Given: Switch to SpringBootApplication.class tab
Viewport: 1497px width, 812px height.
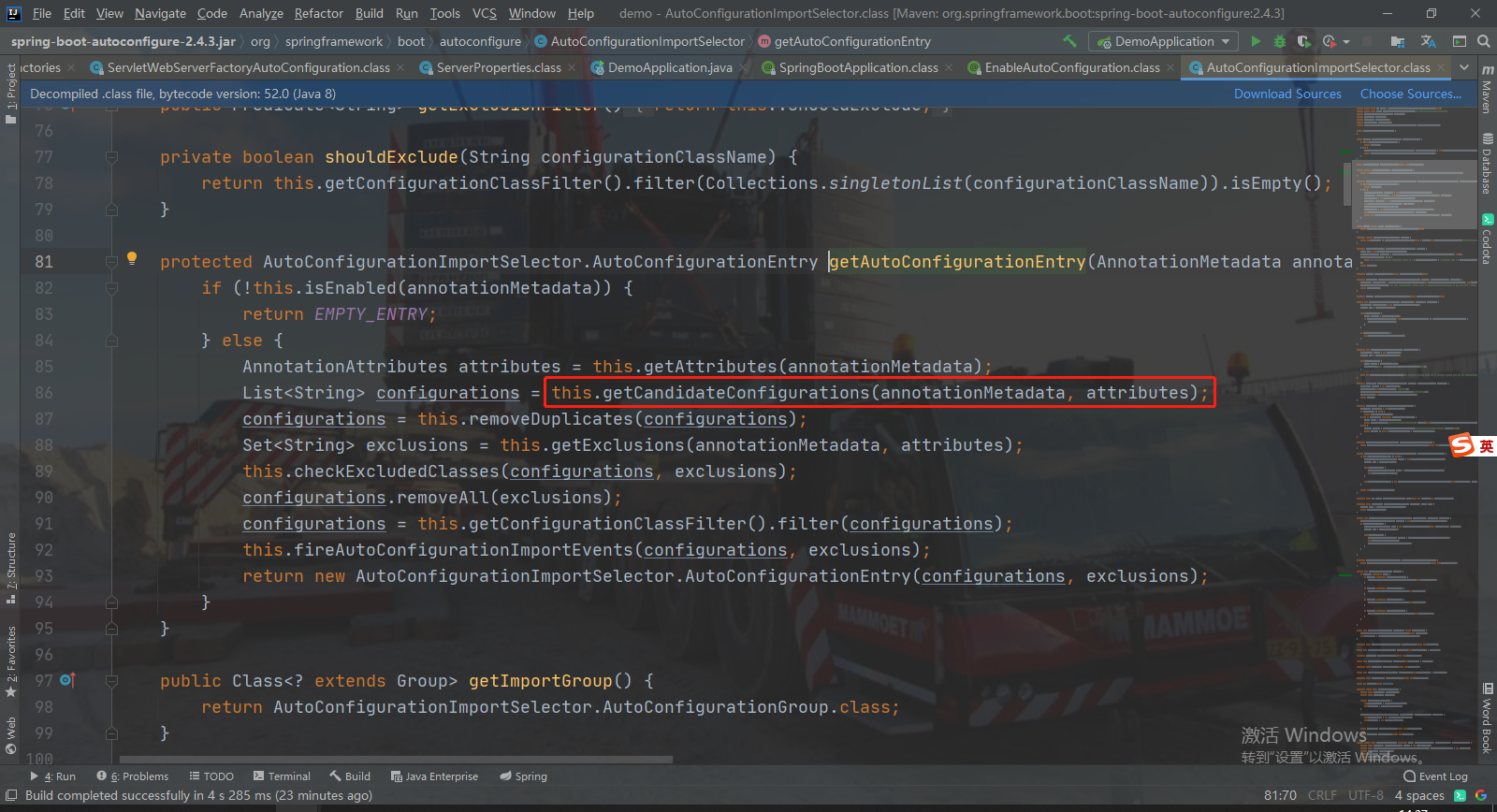Looking at the screenshot, I should [858, 67].
